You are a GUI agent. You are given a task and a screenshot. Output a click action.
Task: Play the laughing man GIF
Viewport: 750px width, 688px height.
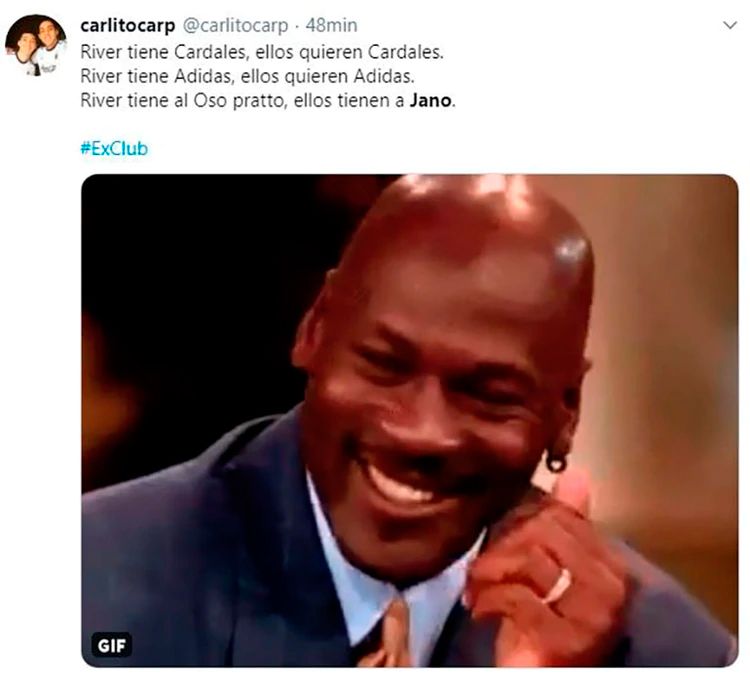pos(409,420)
